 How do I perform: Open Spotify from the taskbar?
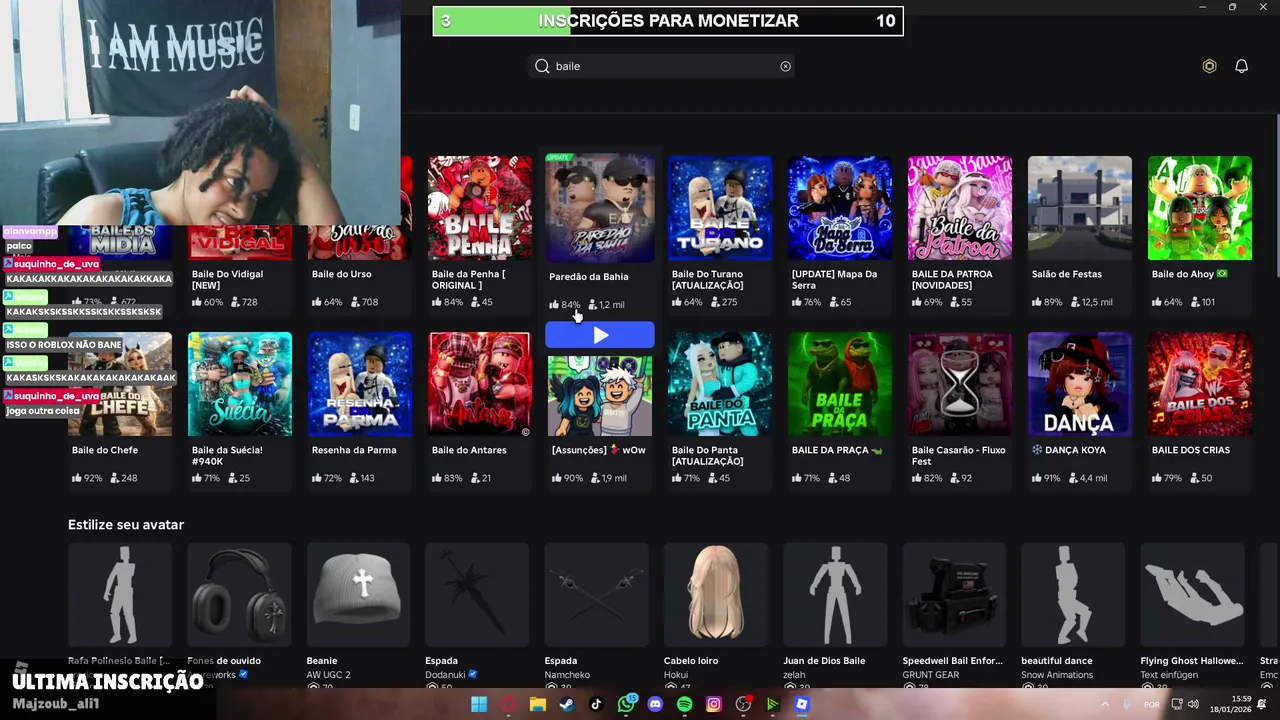point(684,704)
